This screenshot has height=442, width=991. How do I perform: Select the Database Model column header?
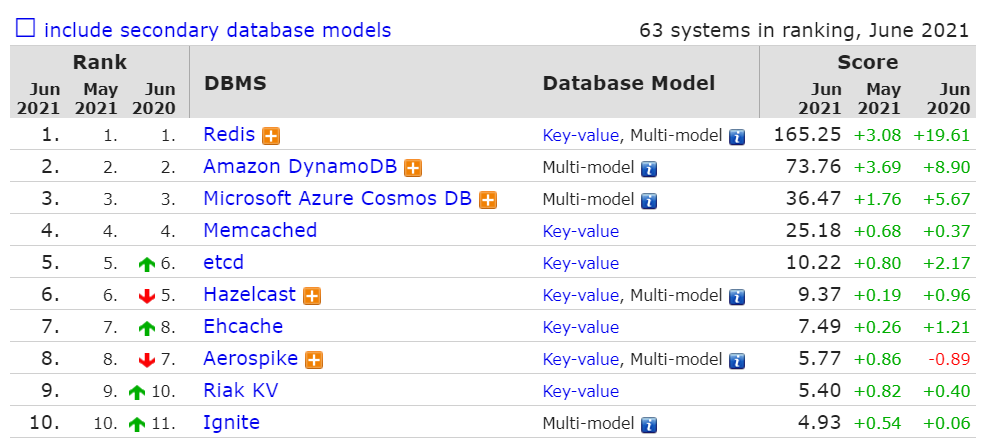click(628, 83)
